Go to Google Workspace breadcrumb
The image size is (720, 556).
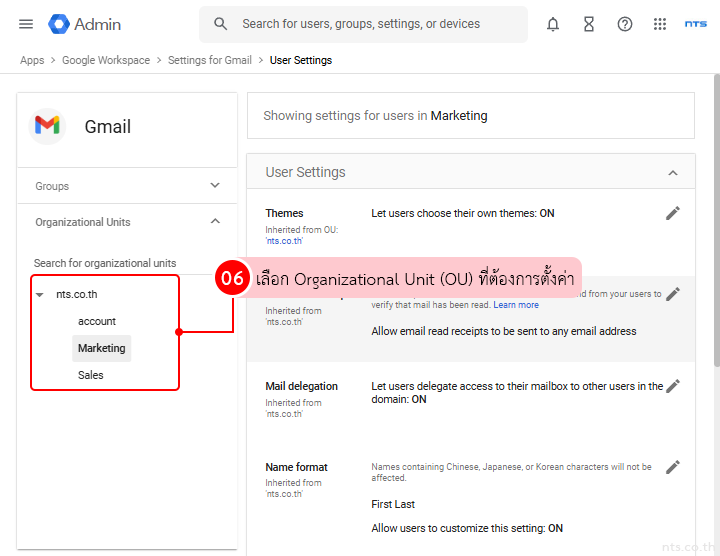[106, 60]
